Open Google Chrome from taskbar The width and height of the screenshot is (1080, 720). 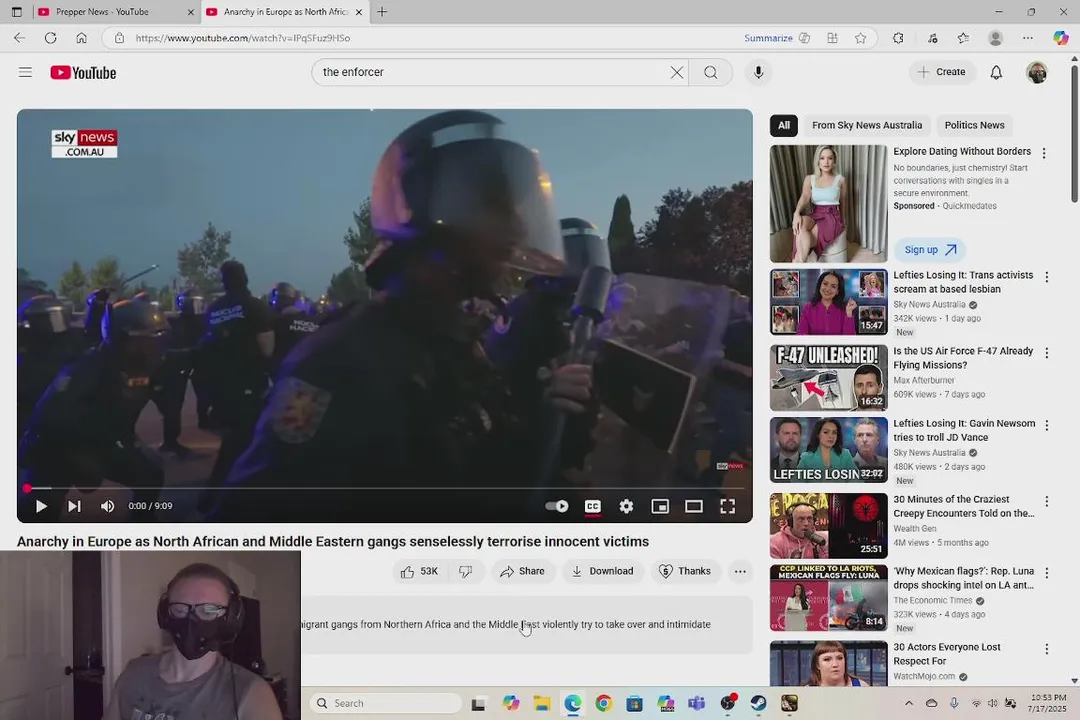tap(603, 703)
